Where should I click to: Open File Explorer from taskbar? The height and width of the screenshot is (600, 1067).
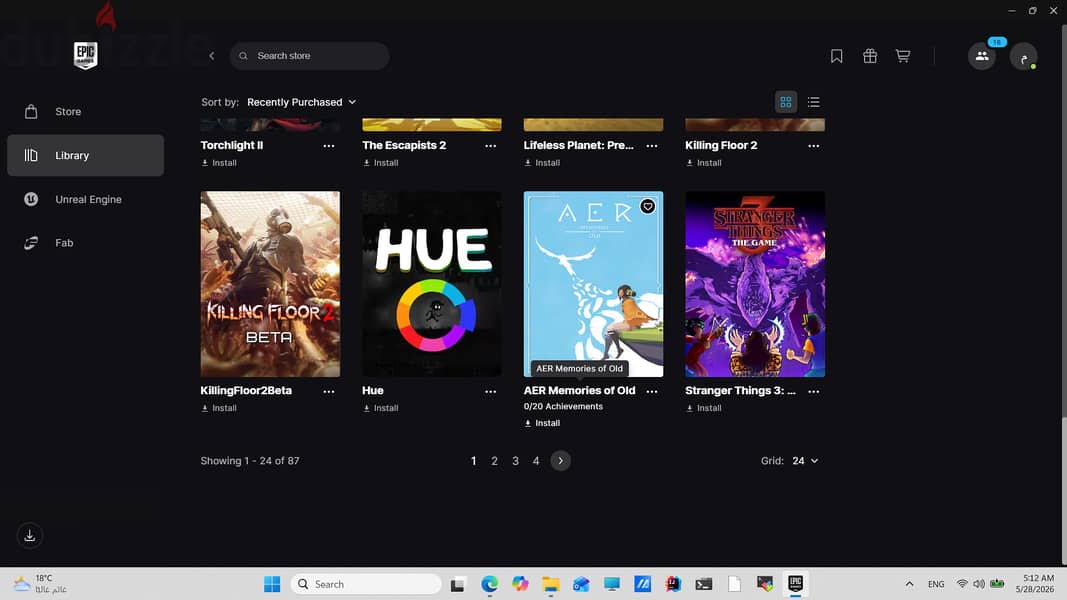(x=551, y=584)
